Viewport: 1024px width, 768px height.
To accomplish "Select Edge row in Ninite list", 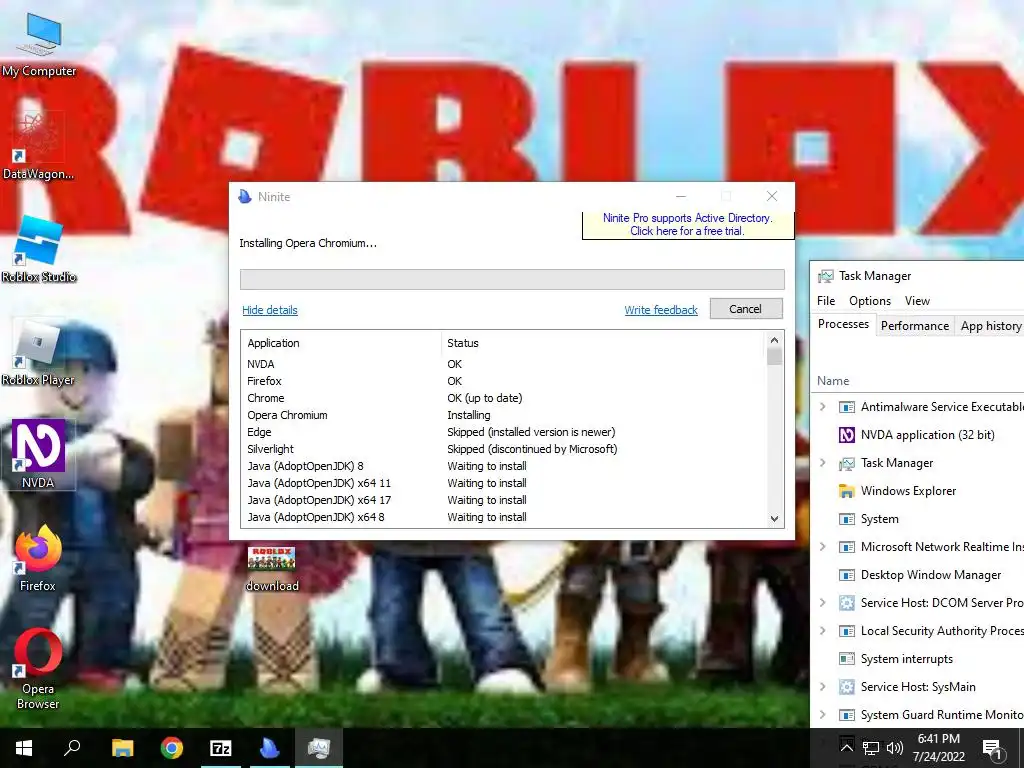I will click(503, 432).
